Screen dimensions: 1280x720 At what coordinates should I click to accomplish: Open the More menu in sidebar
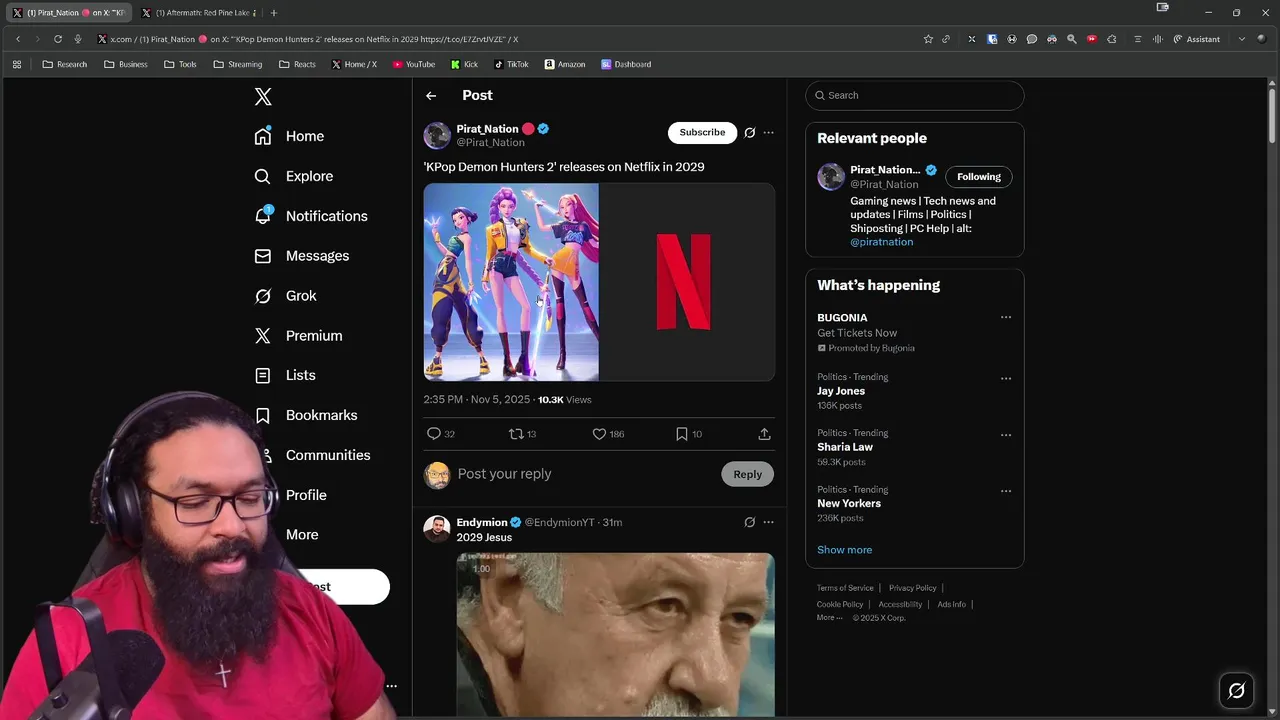(x=300, y=535)
